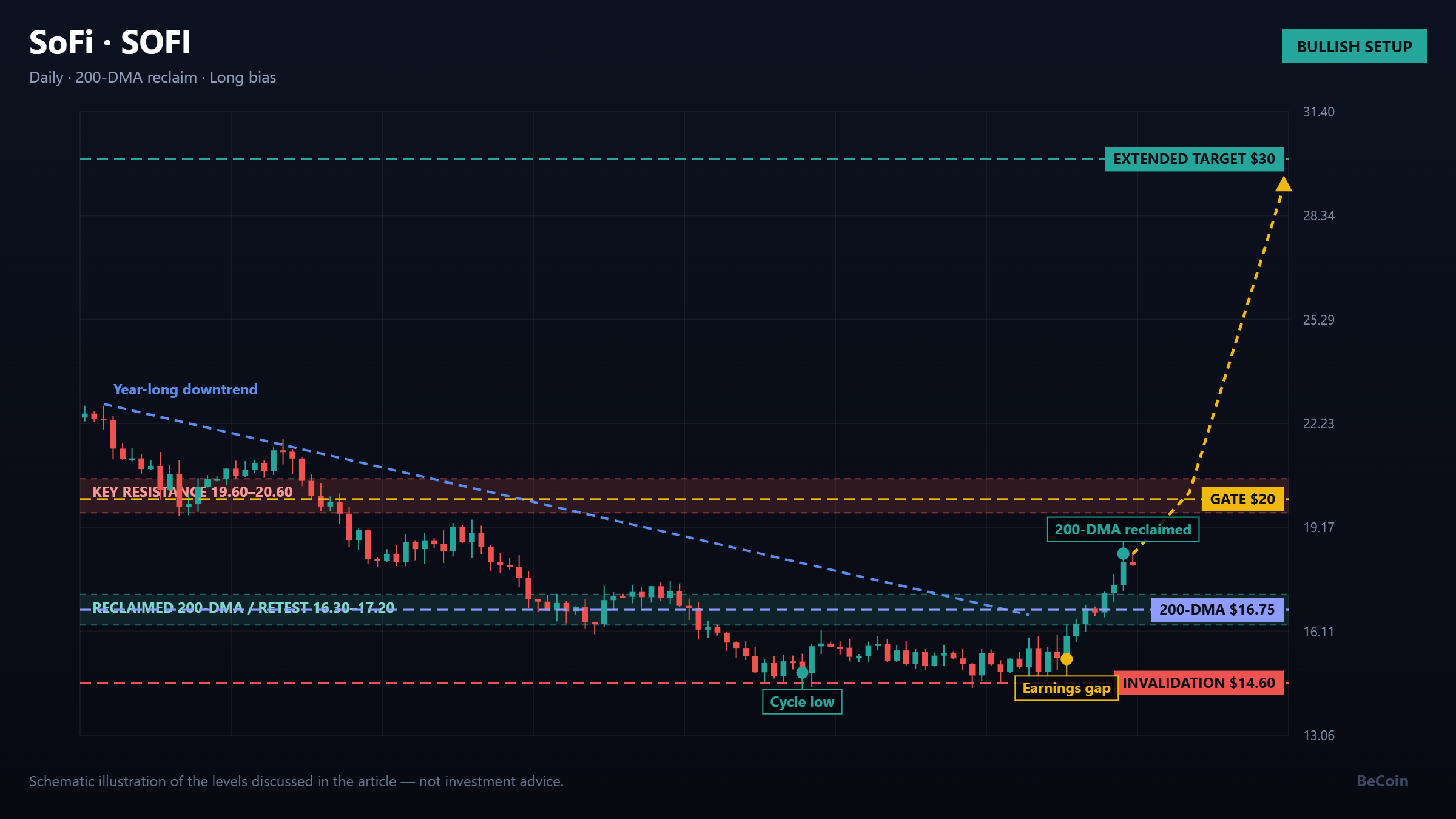Image resolution: width=1456 pixels, height=819 pixels.
Task: Click the "Year-long downtrend" label
Action: tap(186, 389)
